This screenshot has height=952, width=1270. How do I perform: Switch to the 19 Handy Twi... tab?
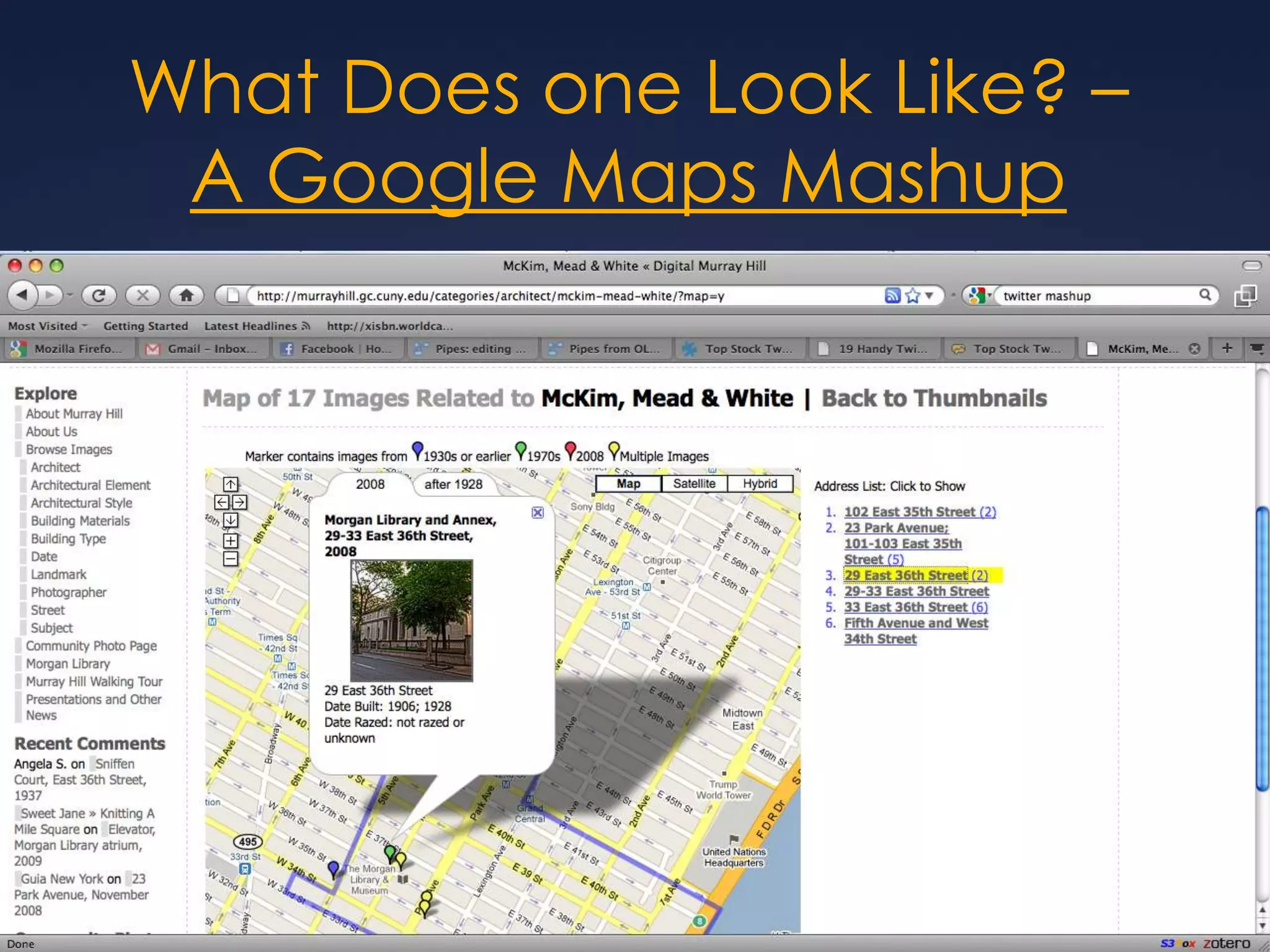[x=874, y=349]
